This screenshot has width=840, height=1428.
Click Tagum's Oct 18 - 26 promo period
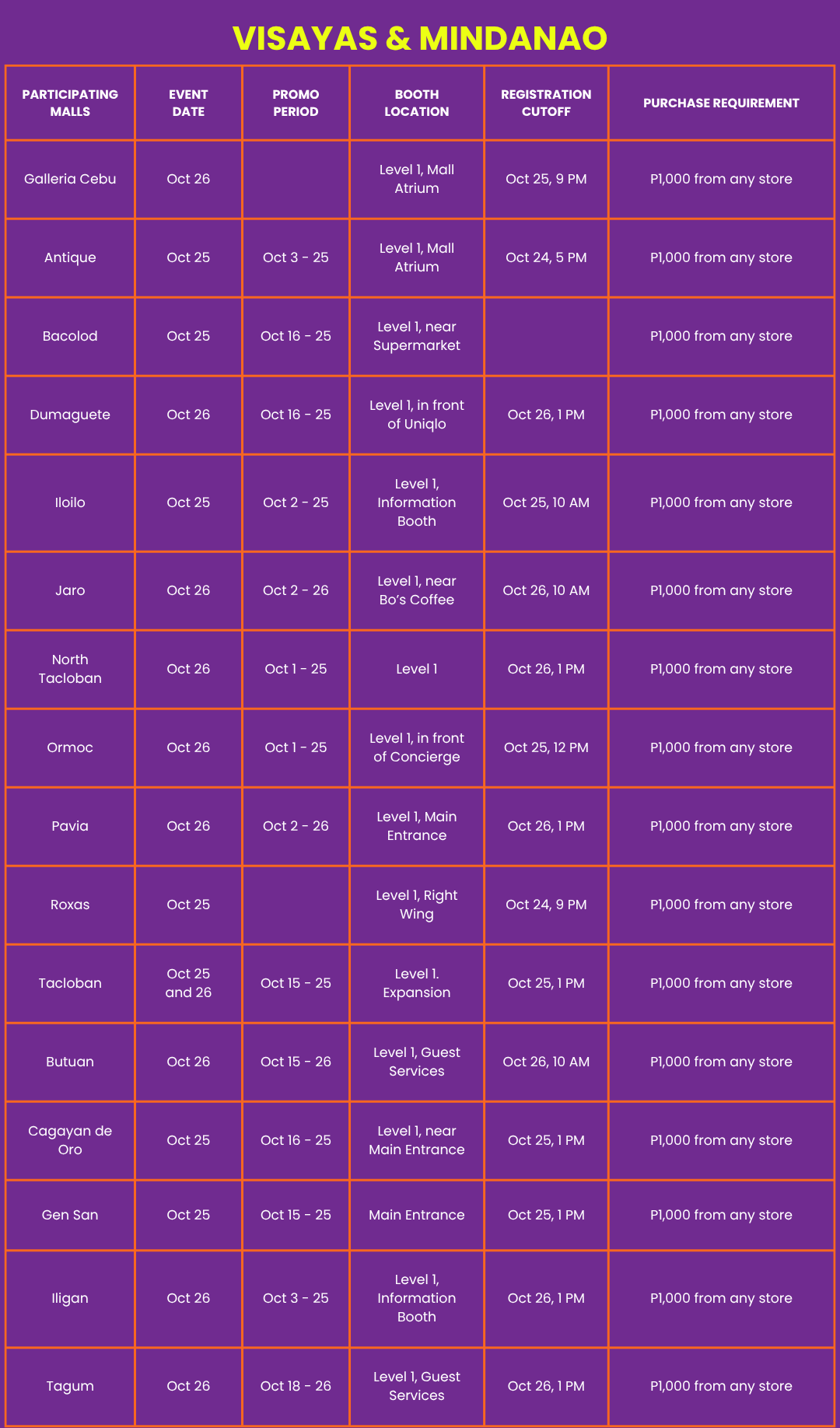coord(296,1386)
